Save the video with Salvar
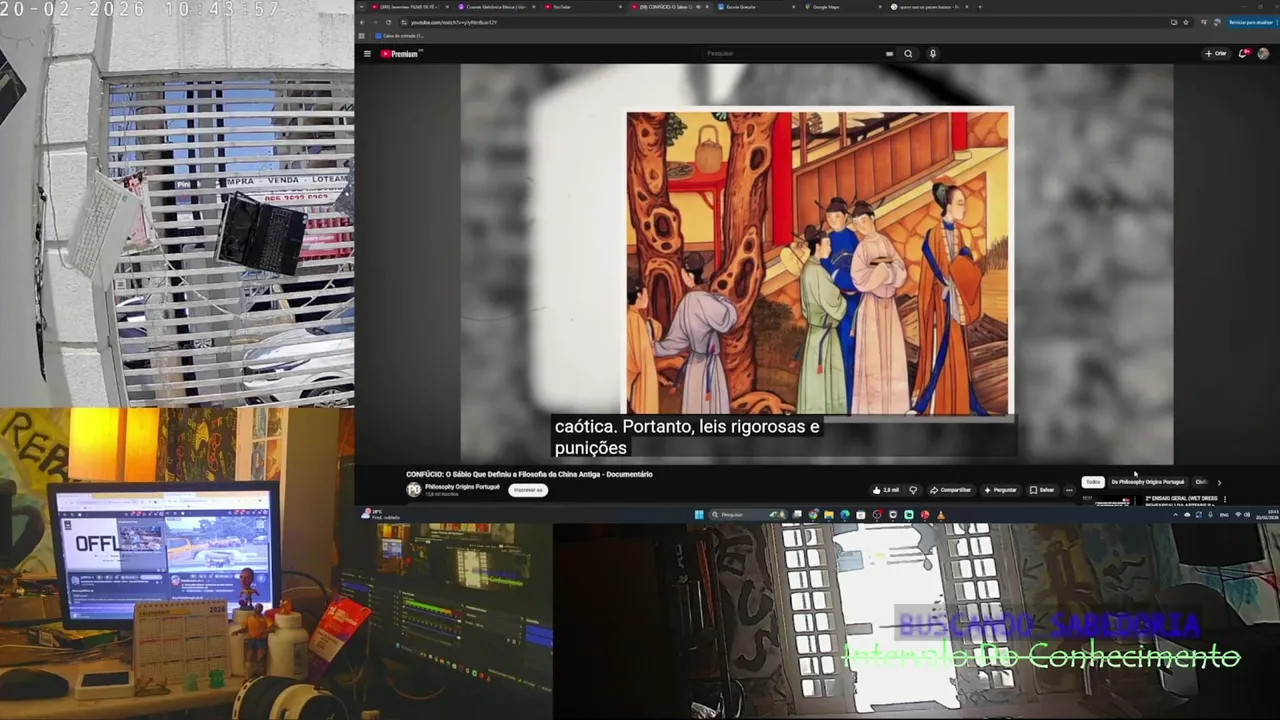 click(1042, 490)
